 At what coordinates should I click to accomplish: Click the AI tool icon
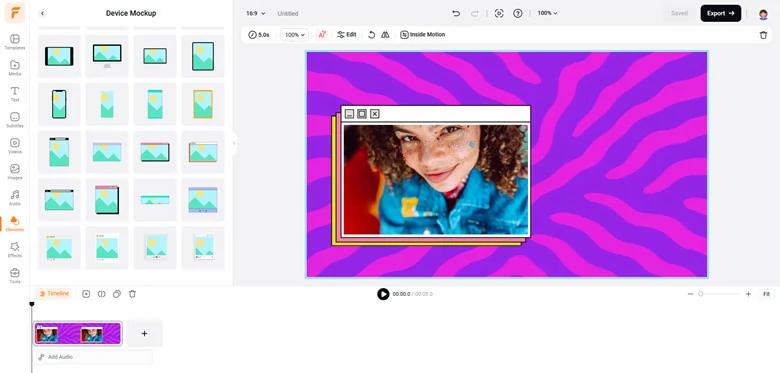322,35
